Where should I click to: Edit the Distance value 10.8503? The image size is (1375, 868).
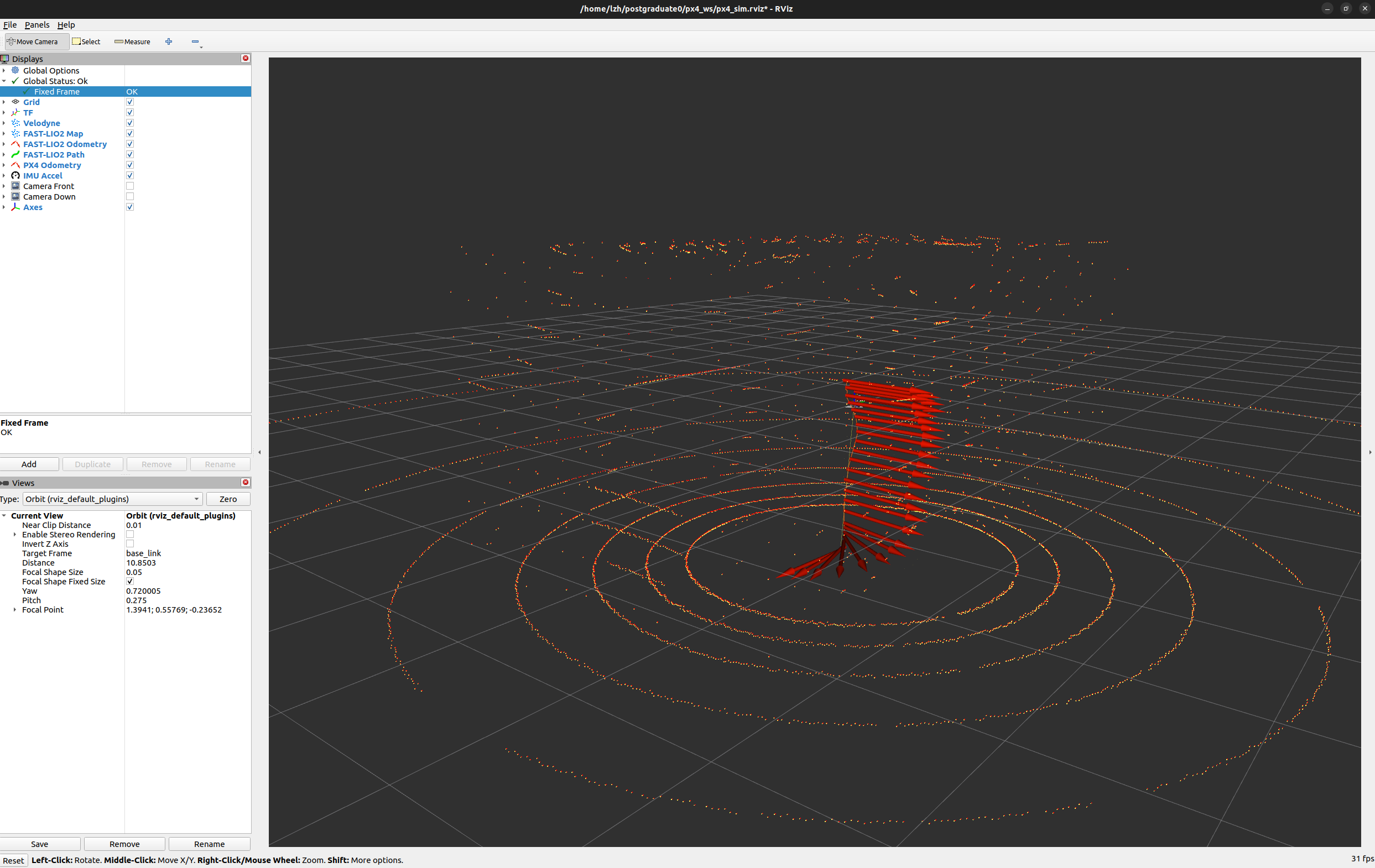click(187, 563)
